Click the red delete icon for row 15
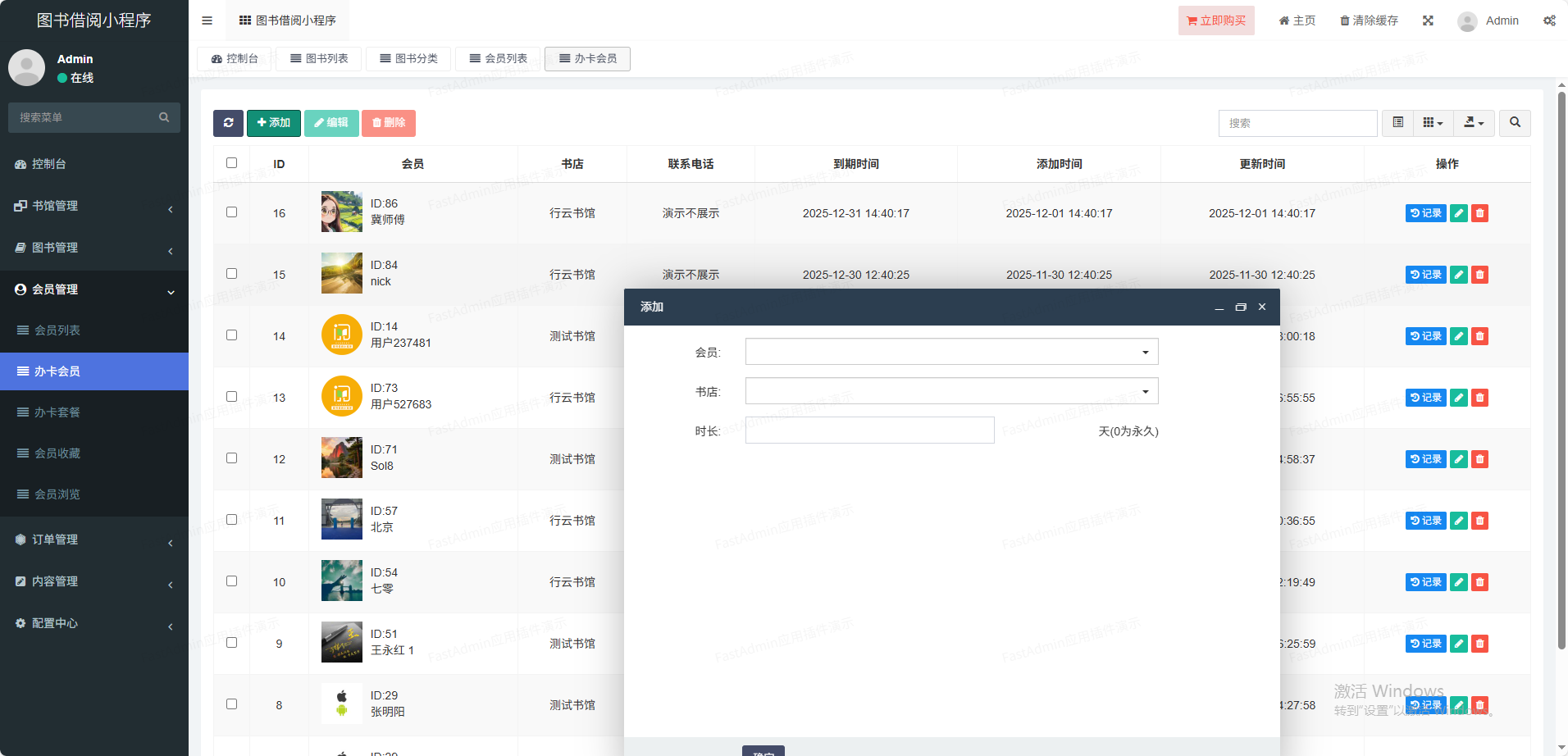The width and height of the screenshot is (1568, 756). pyautogui.click(x=1479, y=275)
